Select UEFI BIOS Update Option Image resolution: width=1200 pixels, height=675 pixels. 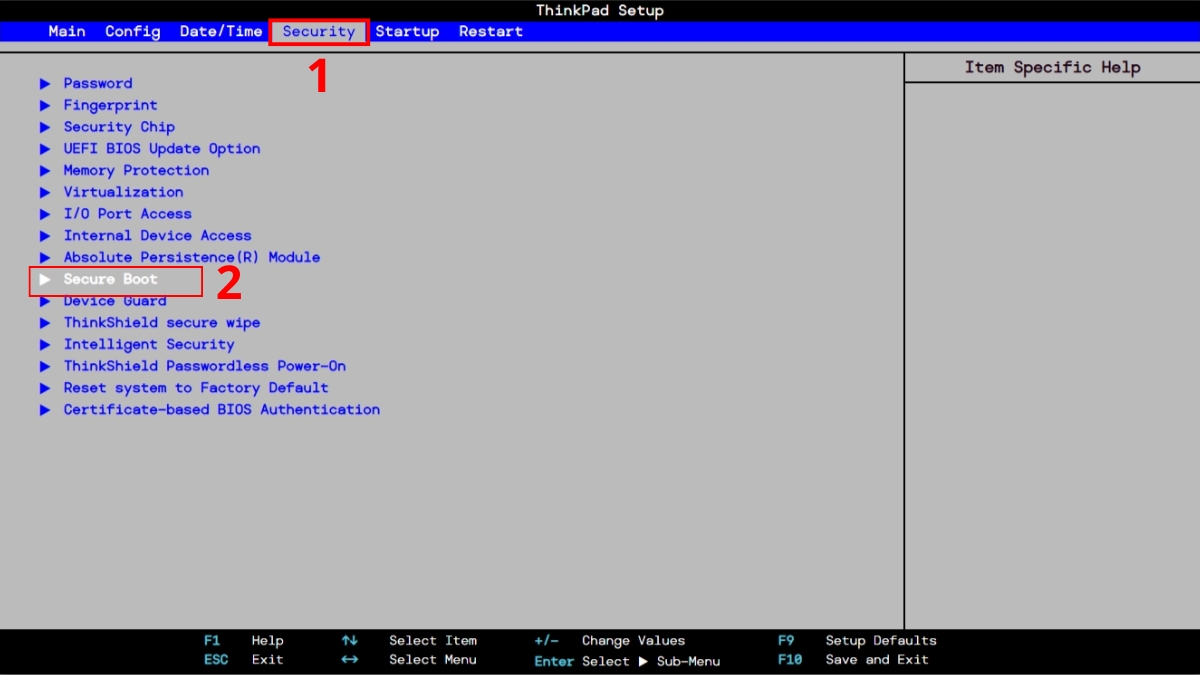point(162,148)
